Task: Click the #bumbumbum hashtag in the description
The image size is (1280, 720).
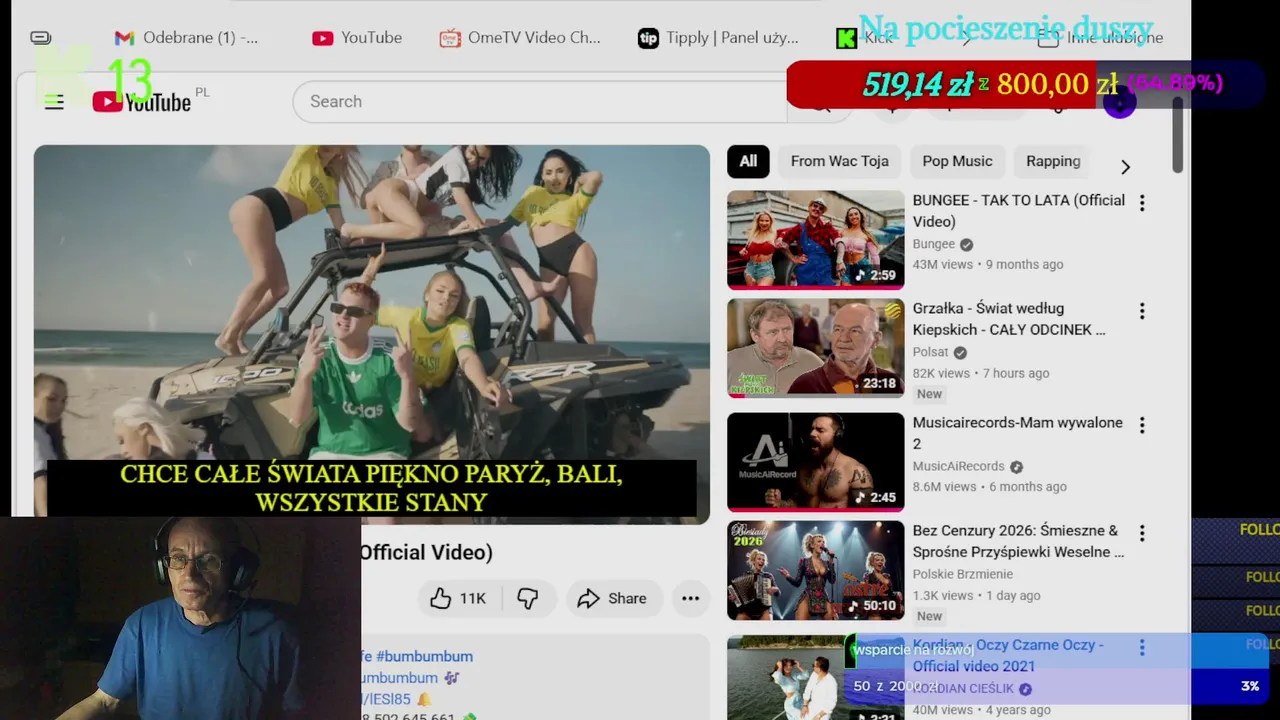Action: tap(424, 656)
